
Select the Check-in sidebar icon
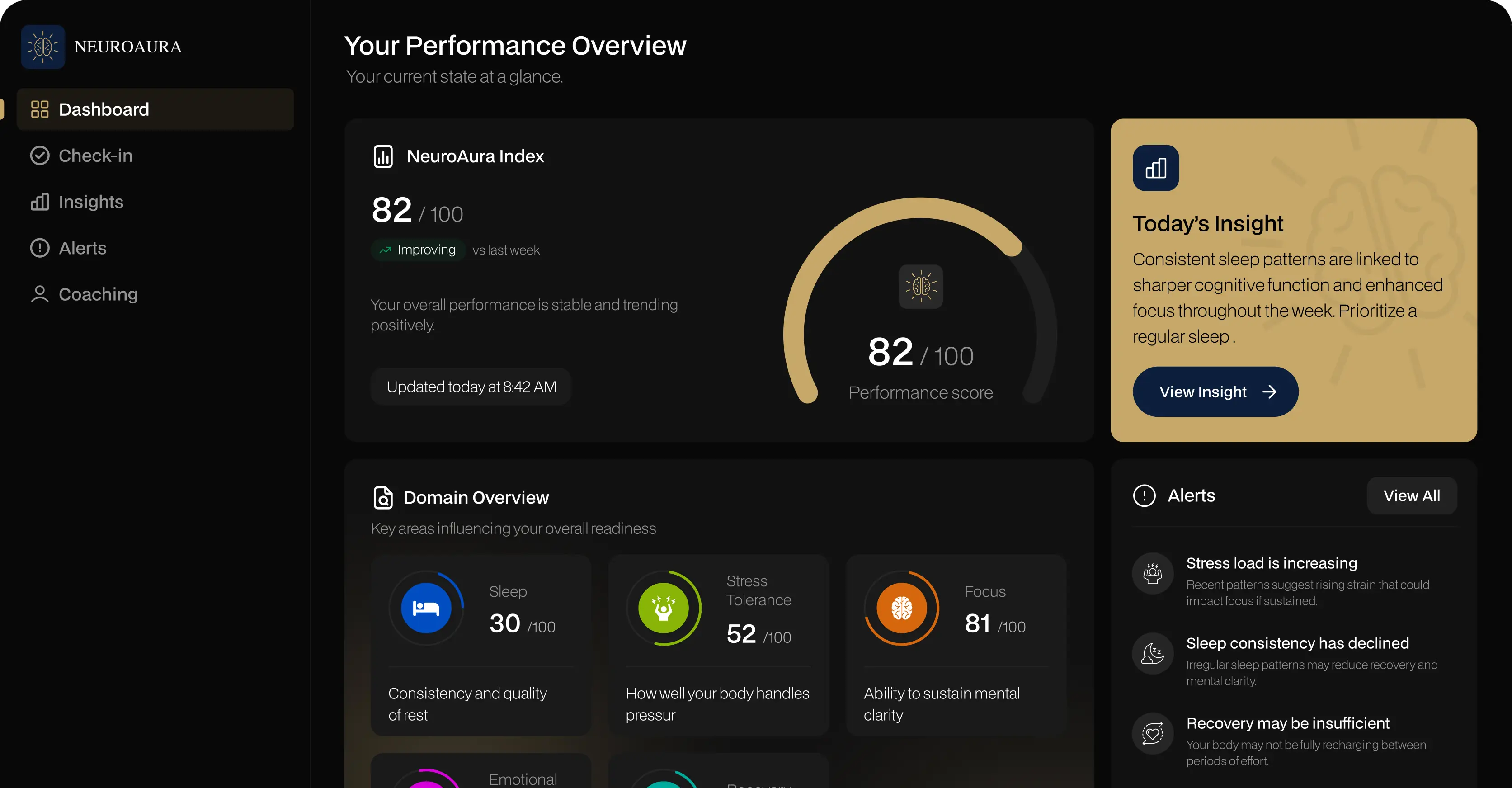39,155
